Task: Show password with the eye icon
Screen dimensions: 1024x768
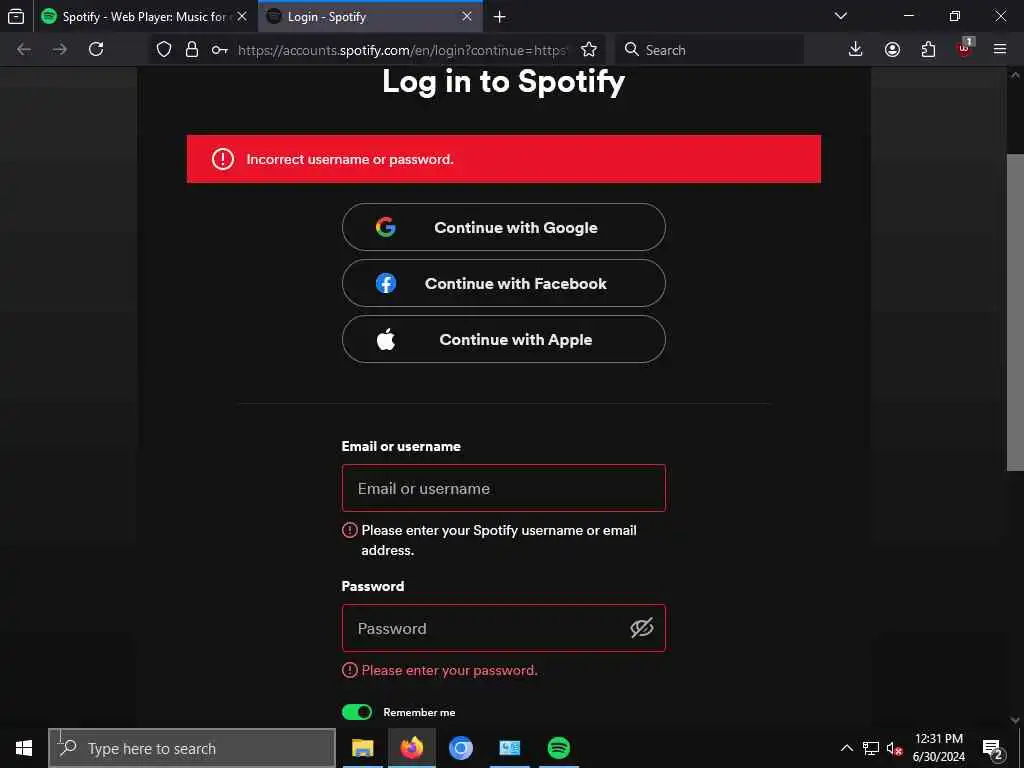Action: pyautogui.click(x=641, y=628)
